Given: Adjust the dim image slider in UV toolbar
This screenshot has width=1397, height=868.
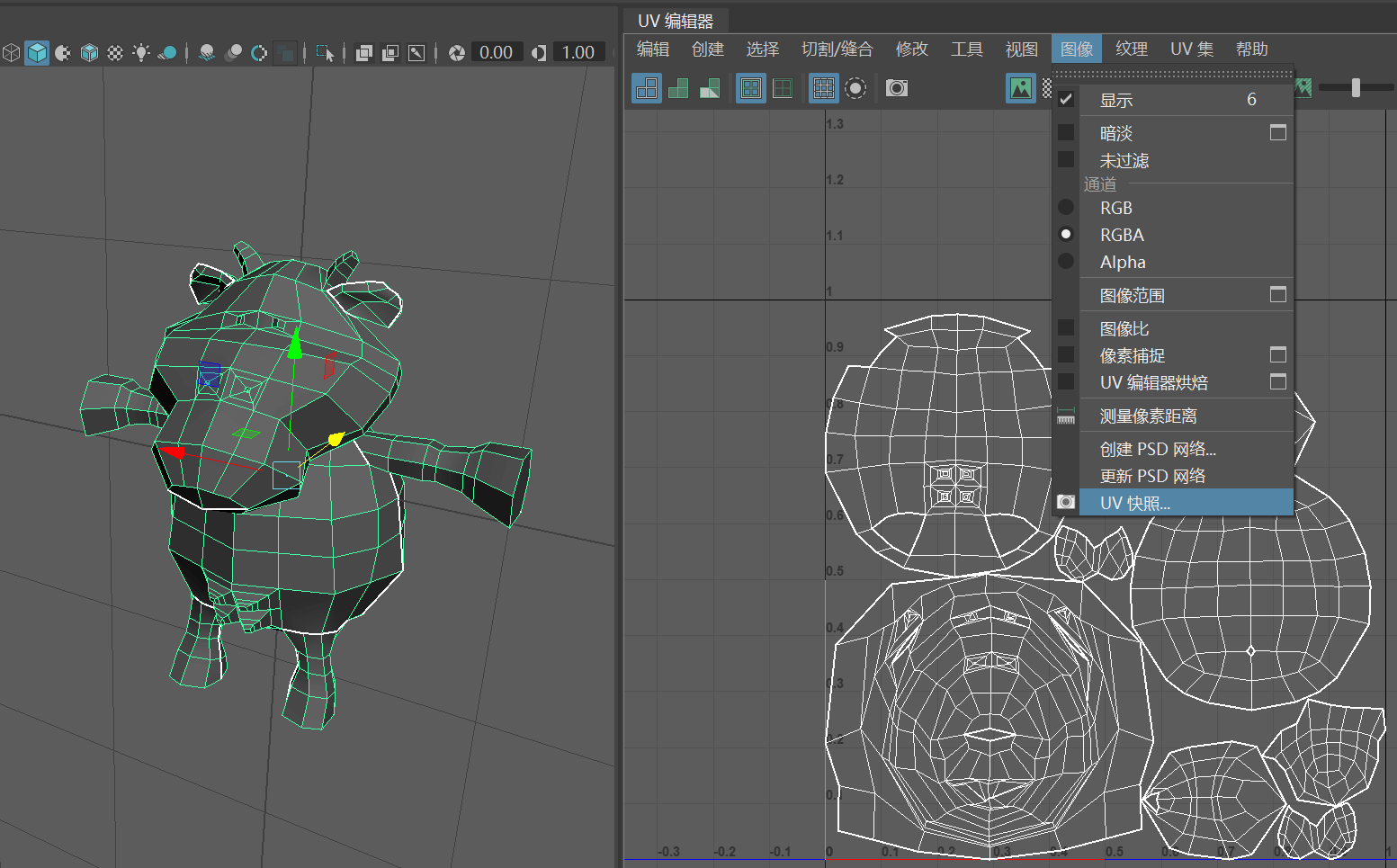Looking at the screenshot, I should (x=1356, y=88).
